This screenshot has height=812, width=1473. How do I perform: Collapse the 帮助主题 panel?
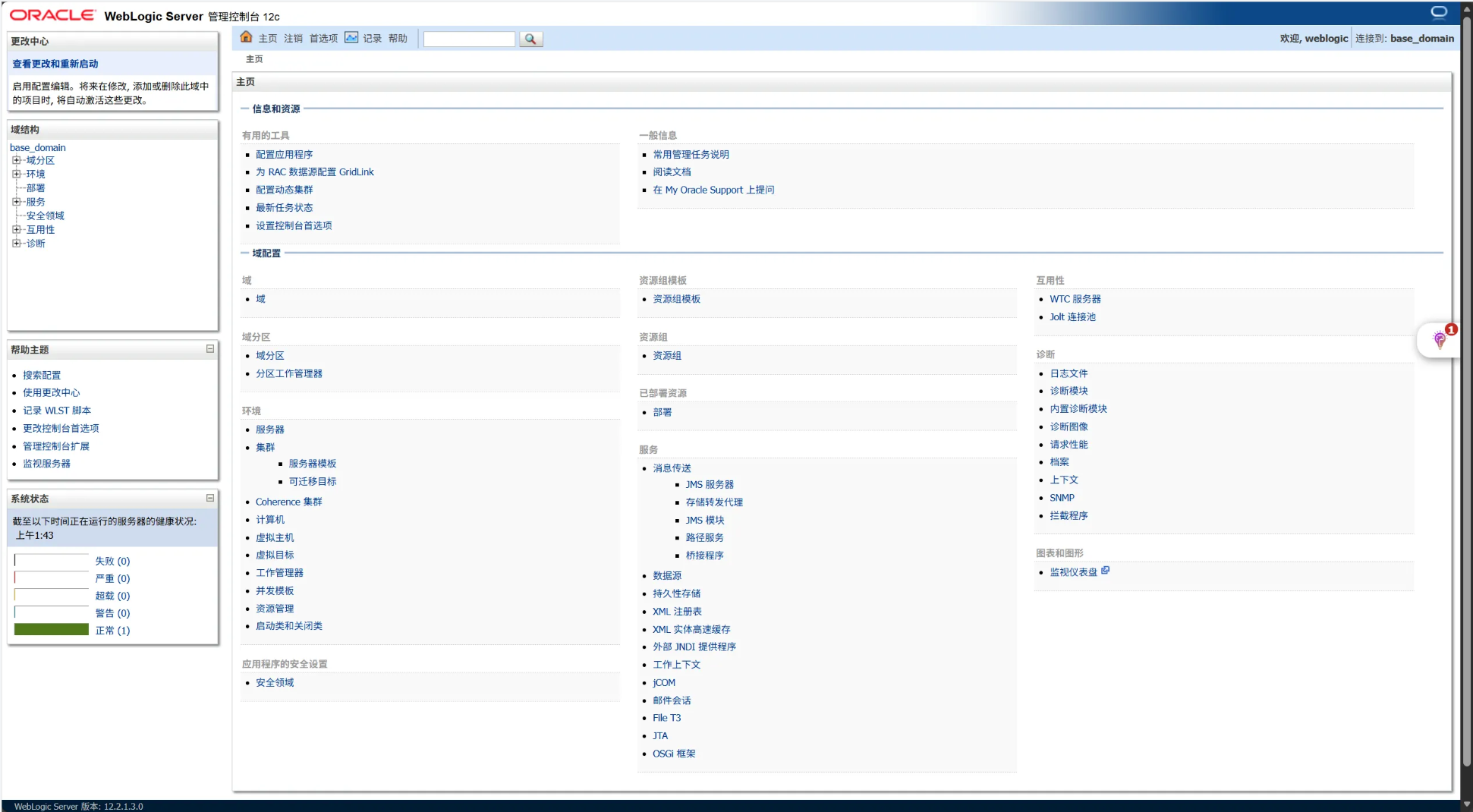[x=210, y=349]
